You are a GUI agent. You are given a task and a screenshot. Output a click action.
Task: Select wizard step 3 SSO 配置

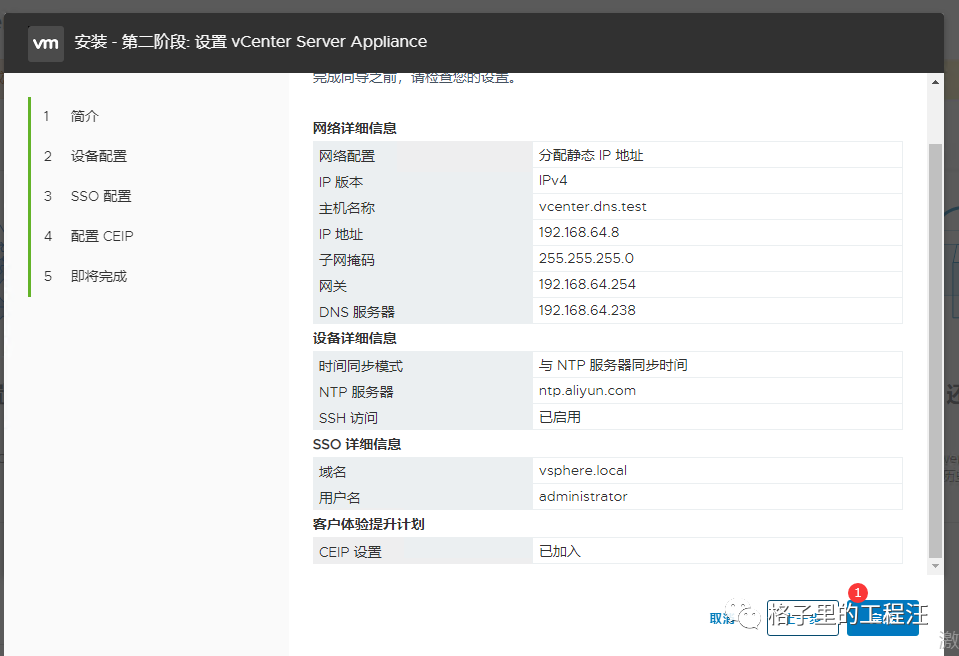[101, 196]
